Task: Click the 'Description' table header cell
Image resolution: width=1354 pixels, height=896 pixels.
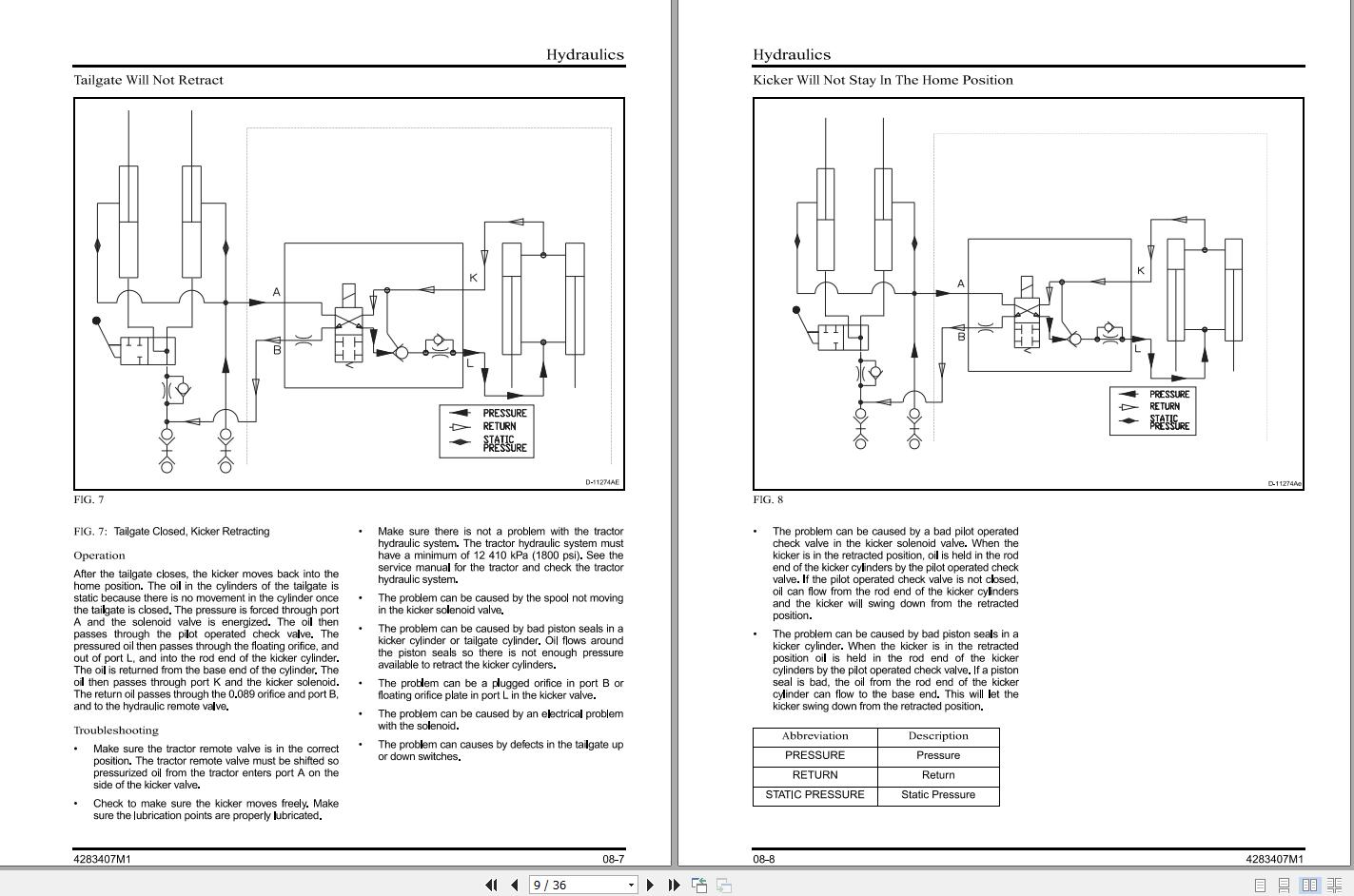Action: [x=938, y=736]
